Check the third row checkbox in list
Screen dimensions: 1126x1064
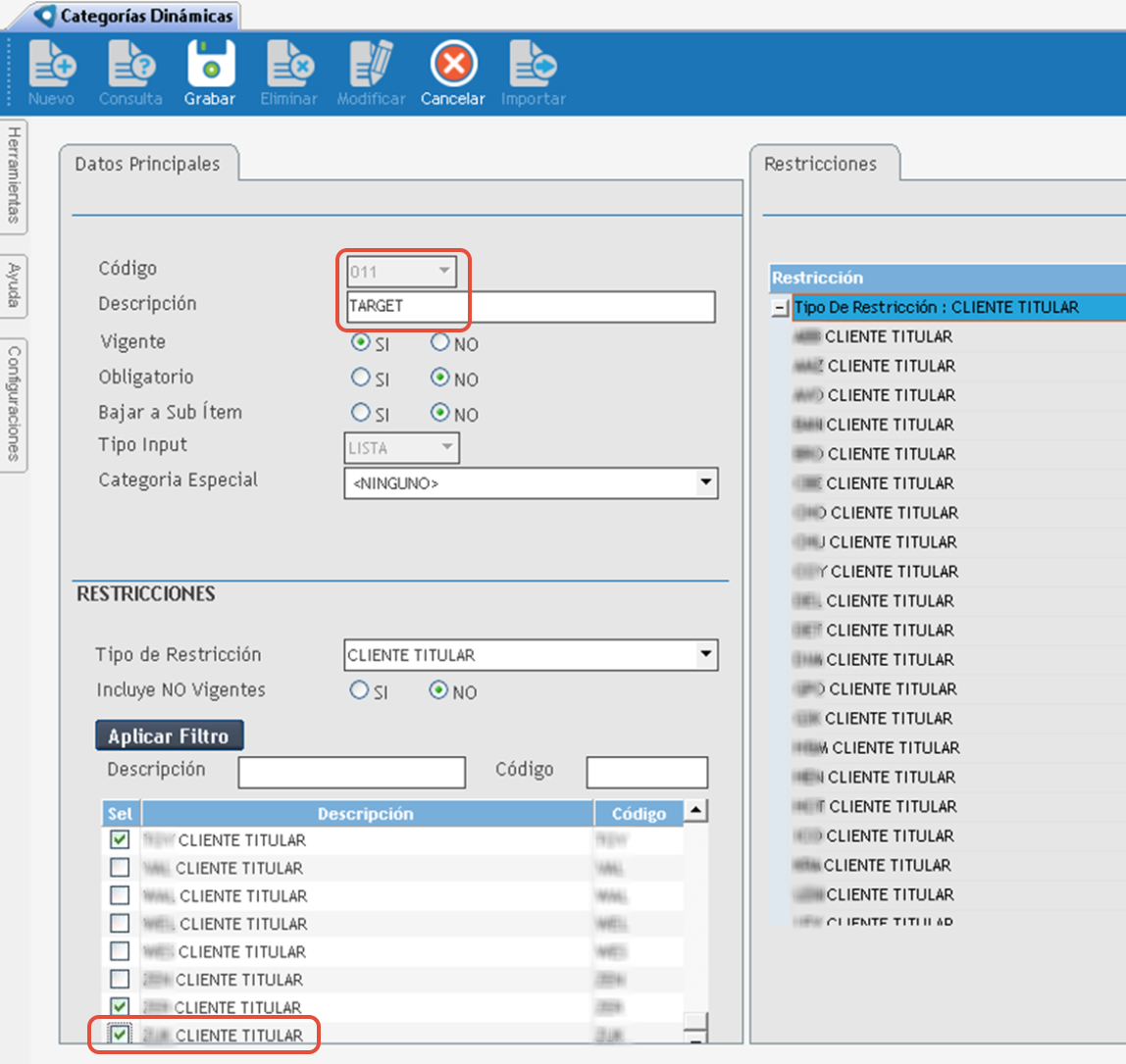tap(120, 895)
